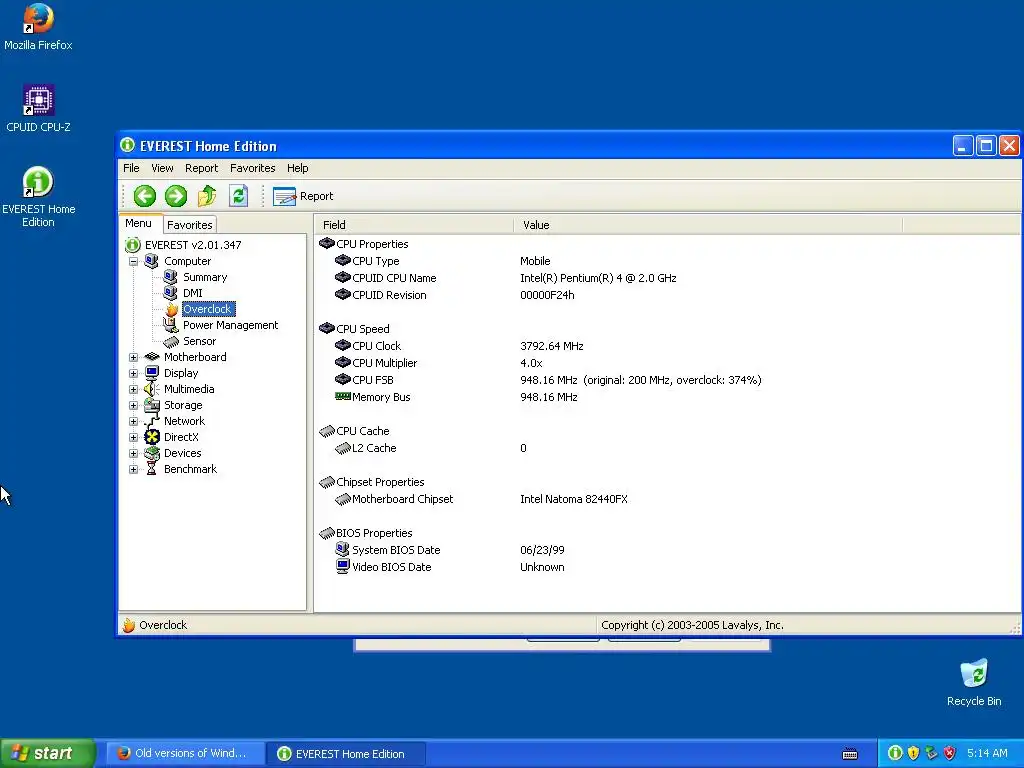The height and width of the screenshot is (768, 1024).
Task: Switch to the Favorites tab
Action: click(189, 225)
